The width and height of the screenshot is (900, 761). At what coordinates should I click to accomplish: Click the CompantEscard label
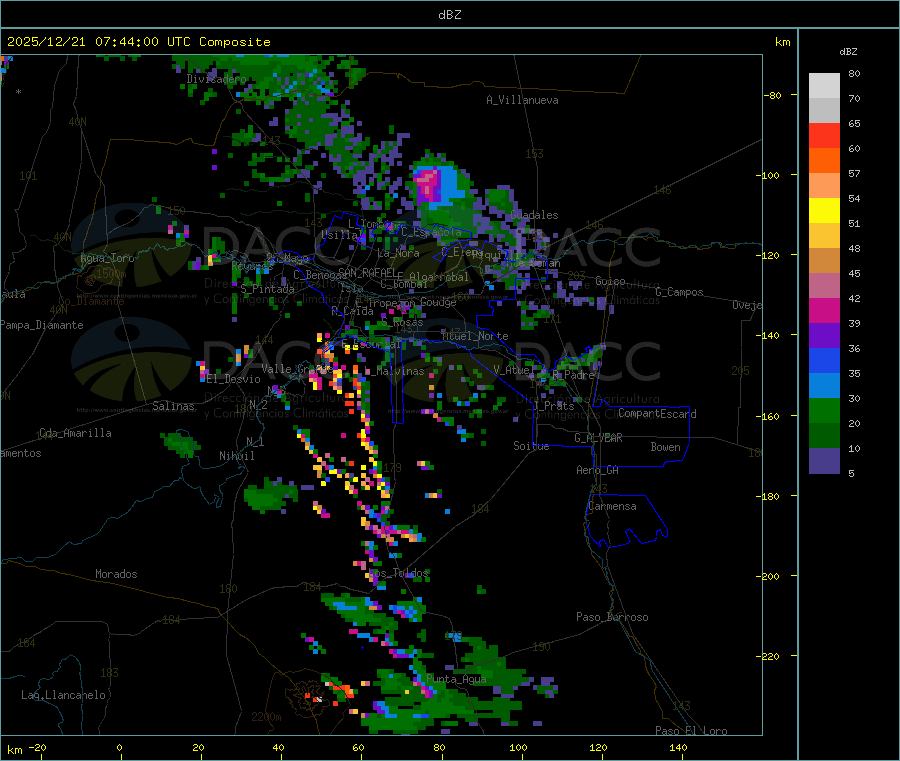coord(657,414)
